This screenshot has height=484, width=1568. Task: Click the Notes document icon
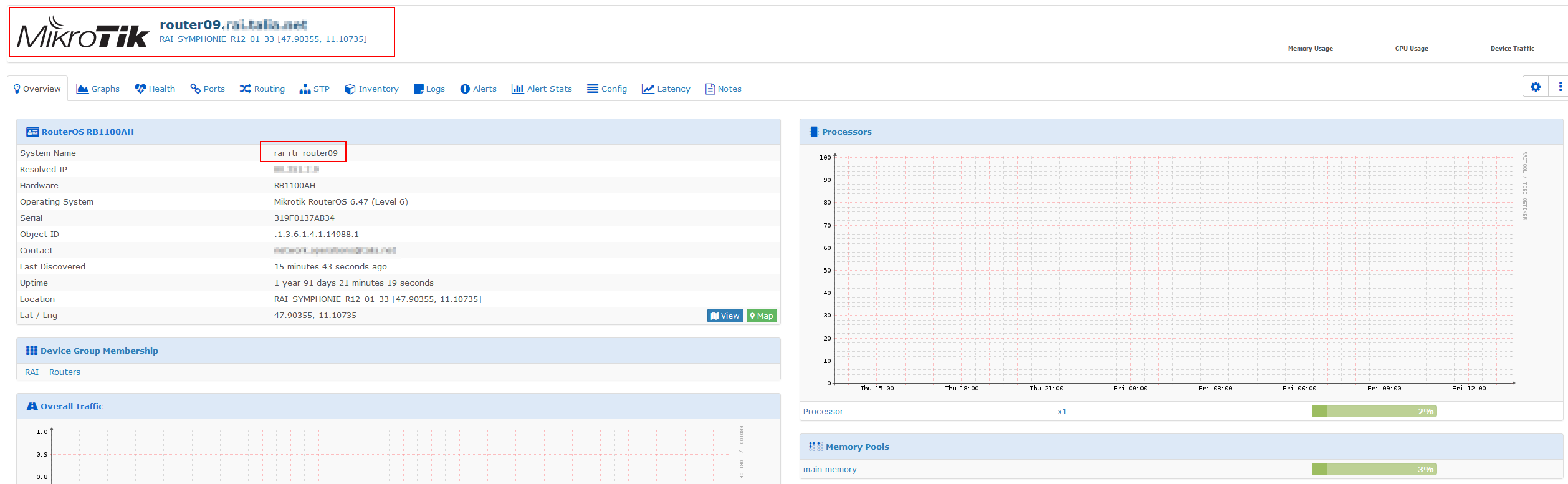point(710,89)
